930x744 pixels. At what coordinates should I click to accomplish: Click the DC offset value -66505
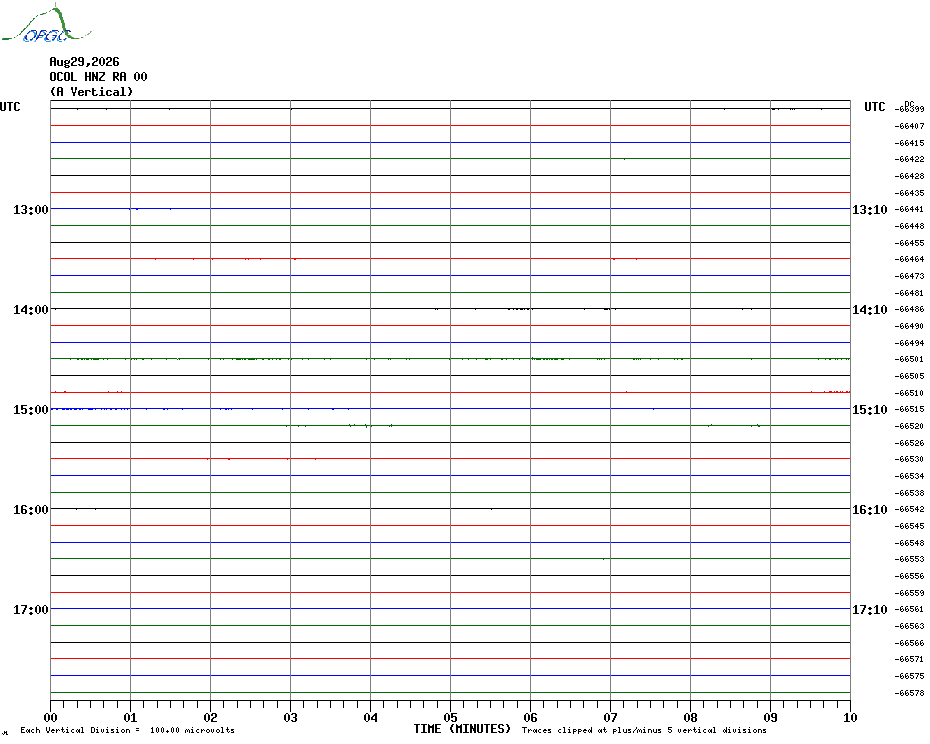pos(909,376)
